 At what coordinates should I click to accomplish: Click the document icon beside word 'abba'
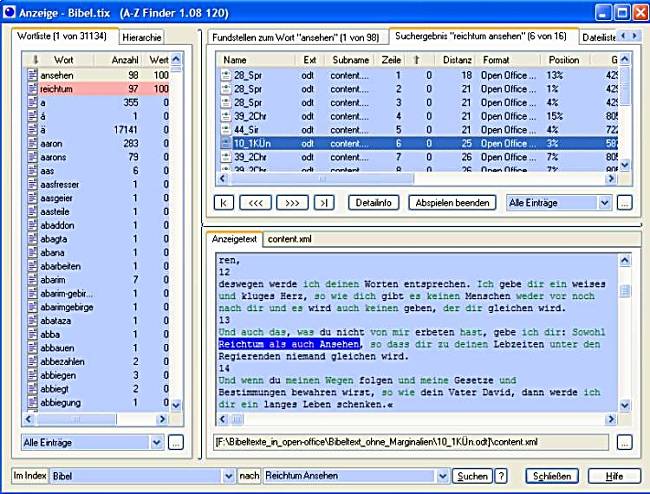pyautogui.click(x=32, y=334)
